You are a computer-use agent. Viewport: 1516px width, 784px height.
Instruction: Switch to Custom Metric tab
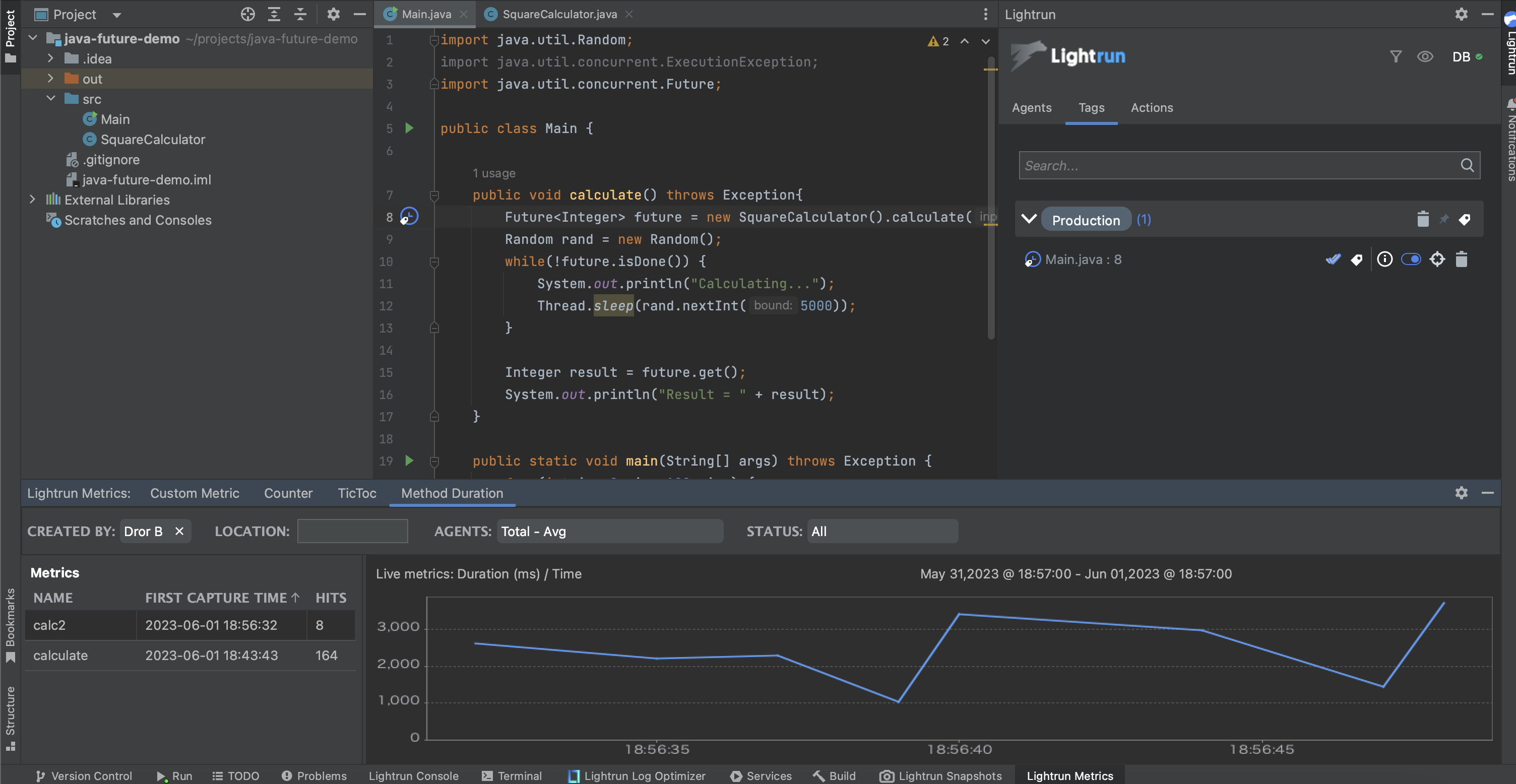(194, 493)
